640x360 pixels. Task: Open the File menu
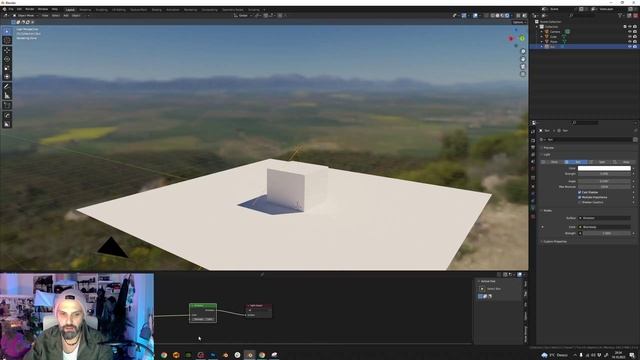tap(11, 9)
